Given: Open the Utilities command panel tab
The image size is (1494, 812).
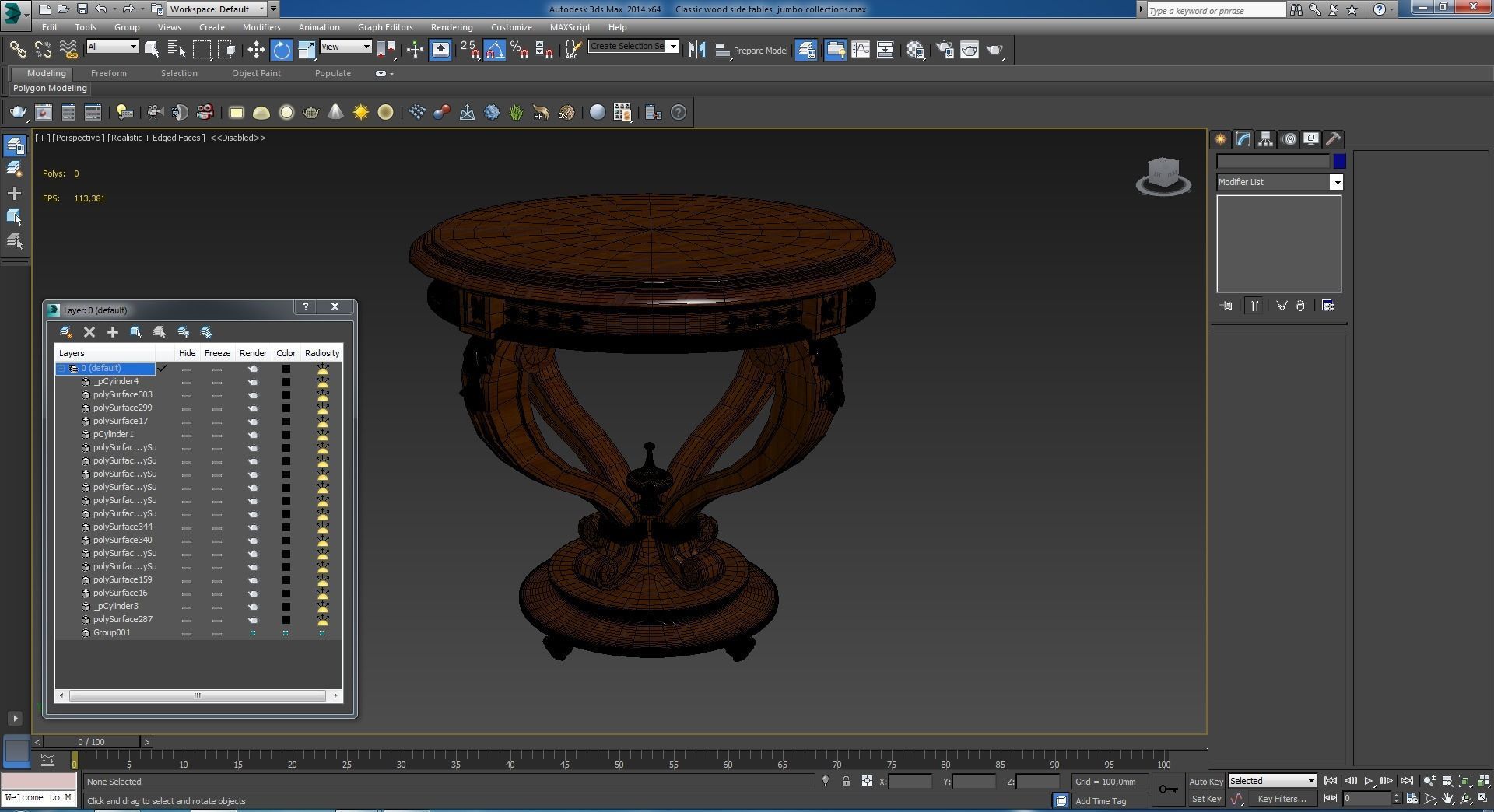Looking at the screenshot, I should 1334,139.
